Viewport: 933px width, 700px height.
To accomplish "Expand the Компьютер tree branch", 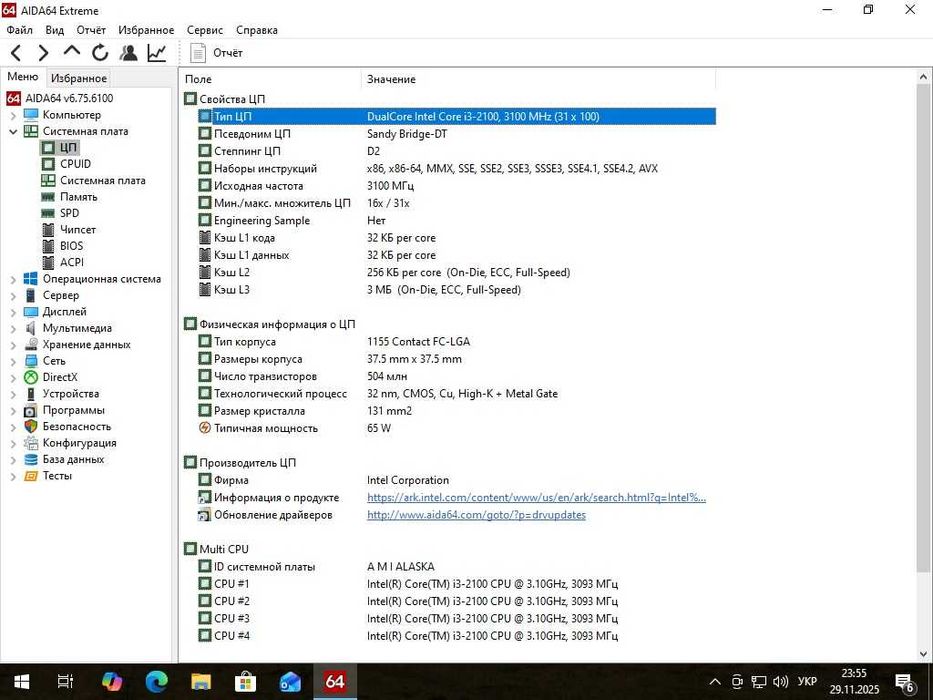I will [x=13, y=115].
